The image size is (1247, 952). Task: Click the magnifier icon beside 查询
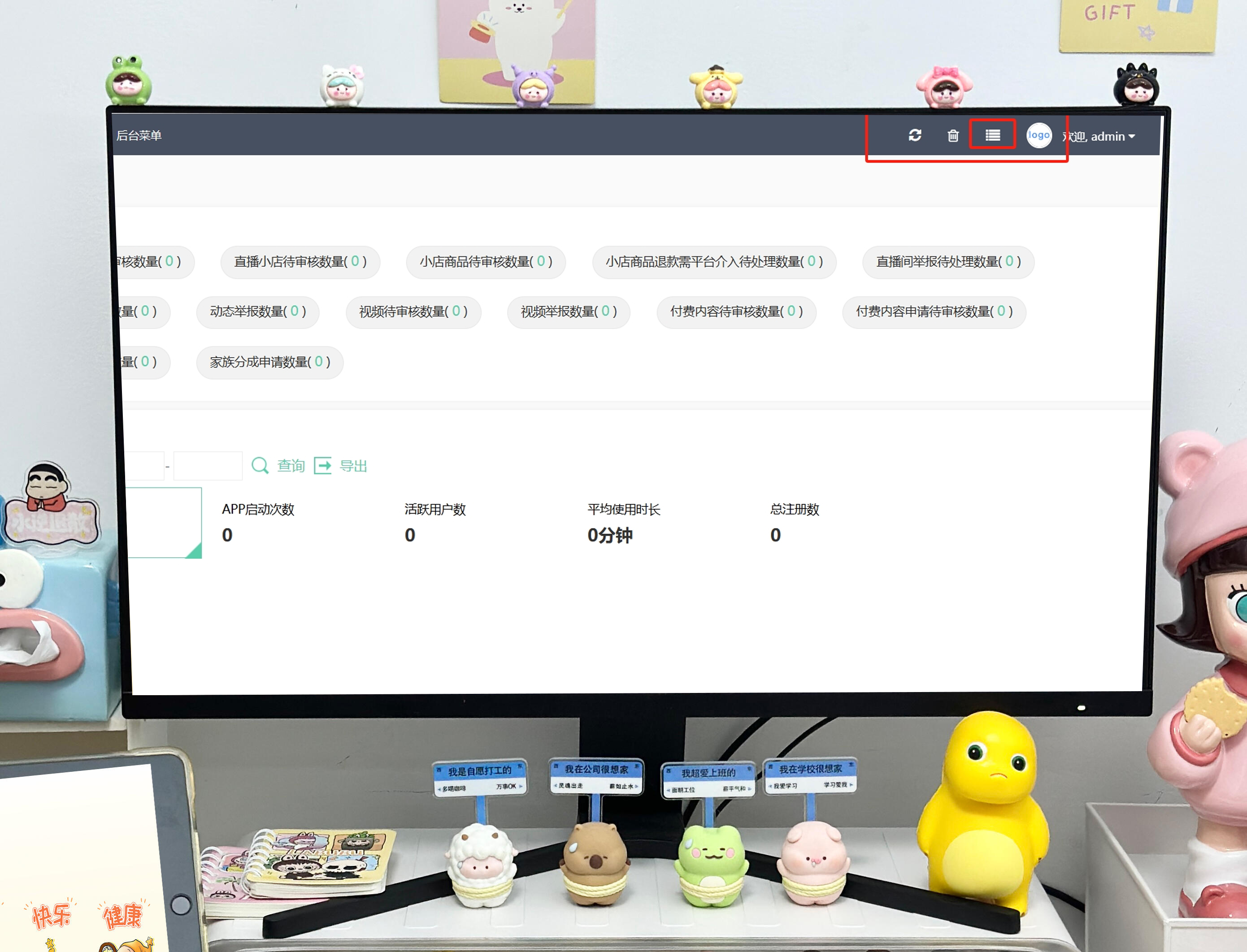[260, 466]
